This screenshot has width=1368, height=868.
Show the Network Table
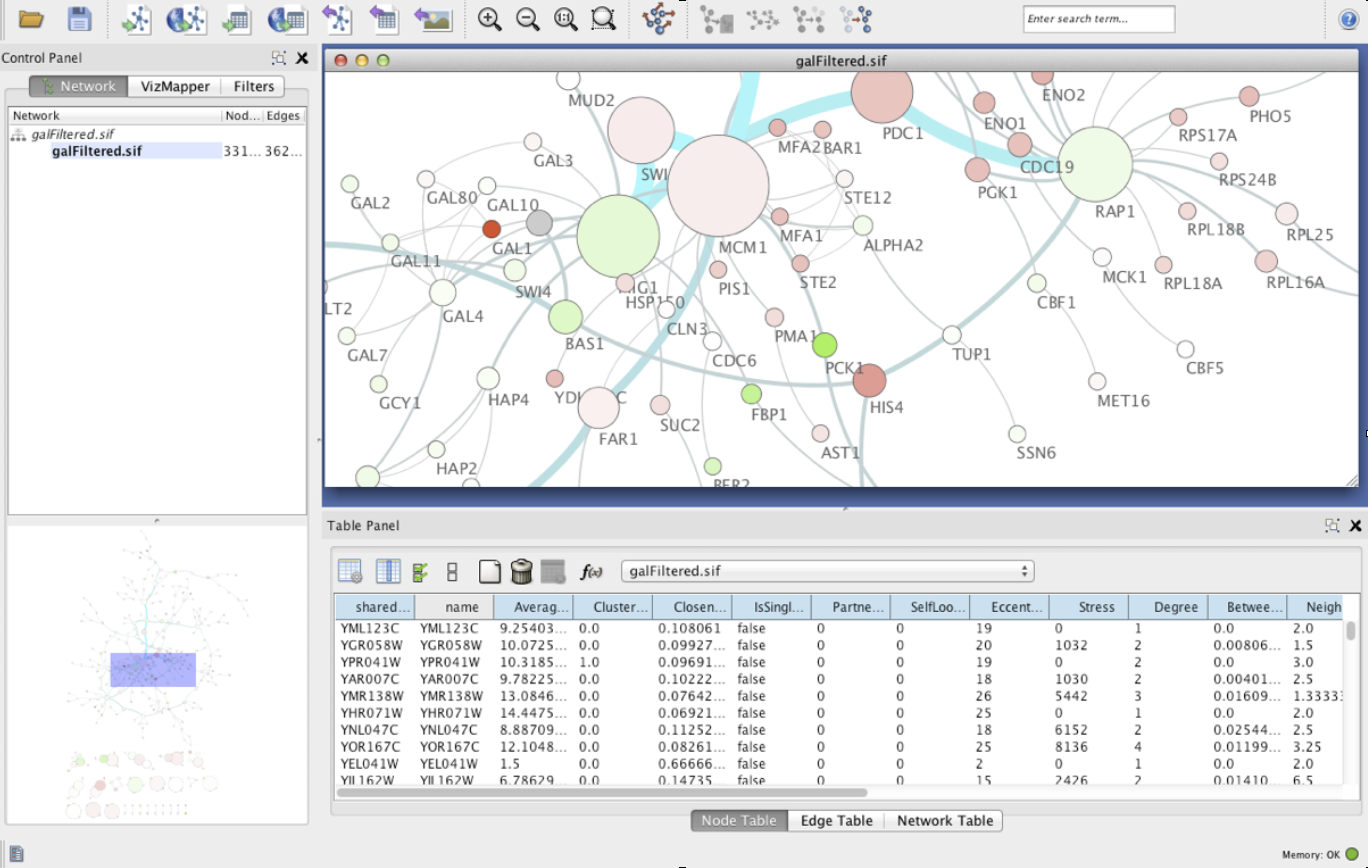point(944,820)
